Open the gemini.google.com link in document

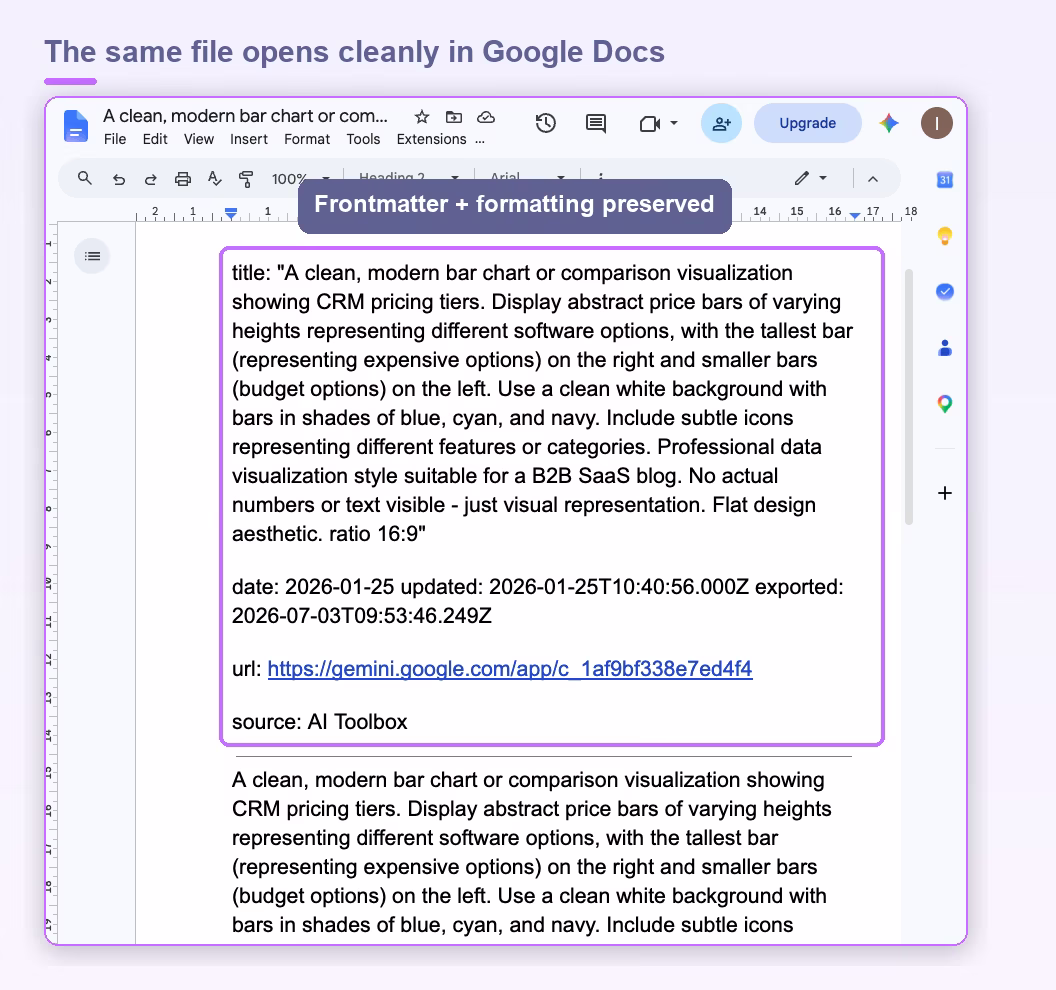point(510,669)
